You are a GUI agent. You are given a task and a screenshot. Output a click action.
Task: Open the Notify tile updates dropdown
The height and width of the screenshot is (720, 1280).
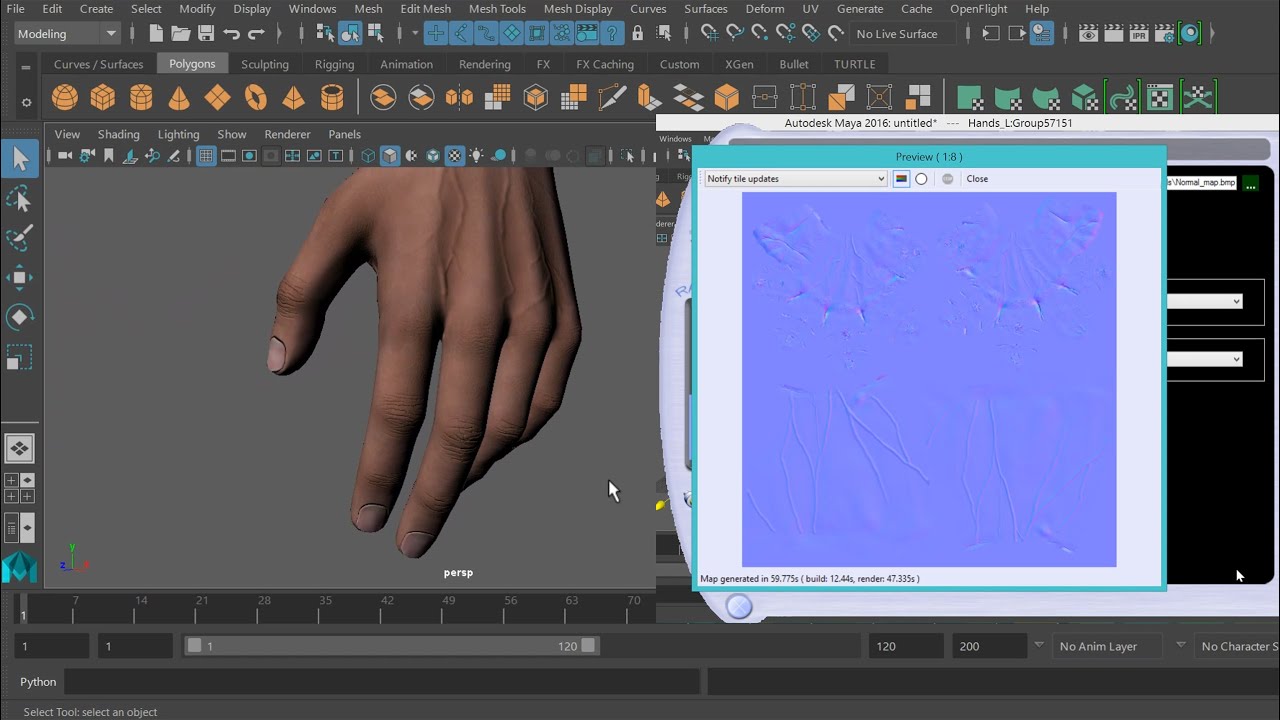[796, 179]
